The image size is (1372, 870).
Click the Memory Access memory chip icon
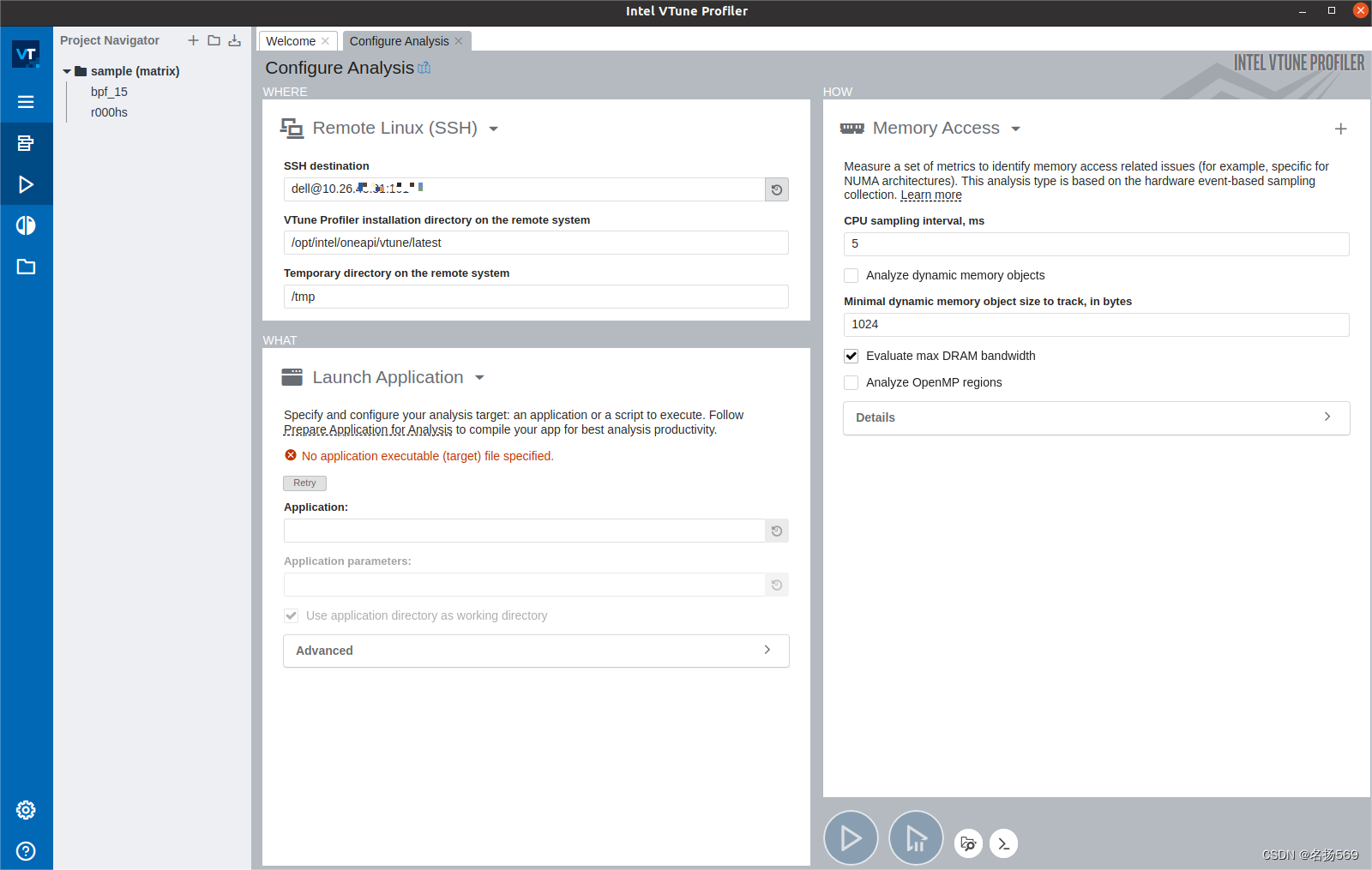pos(852,129)
